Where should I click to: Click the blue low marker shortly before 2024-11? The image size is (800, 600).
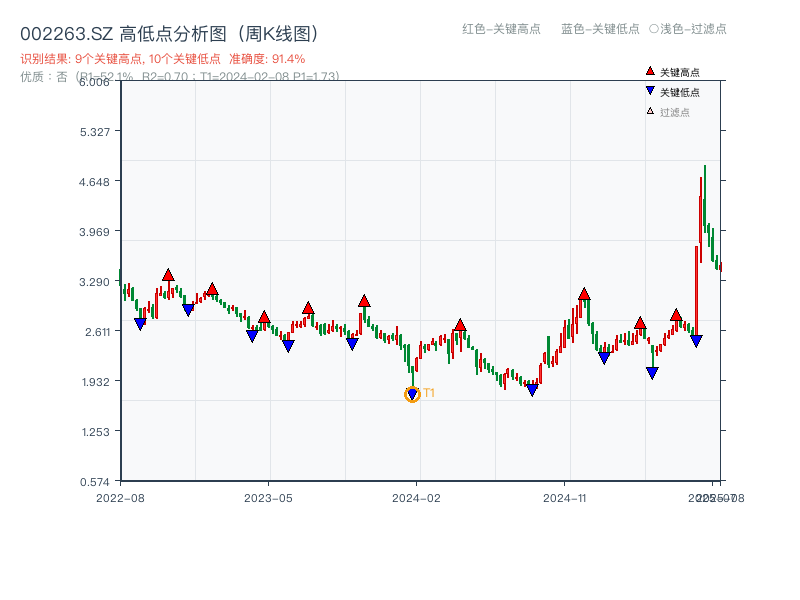(x=532, y=390)
